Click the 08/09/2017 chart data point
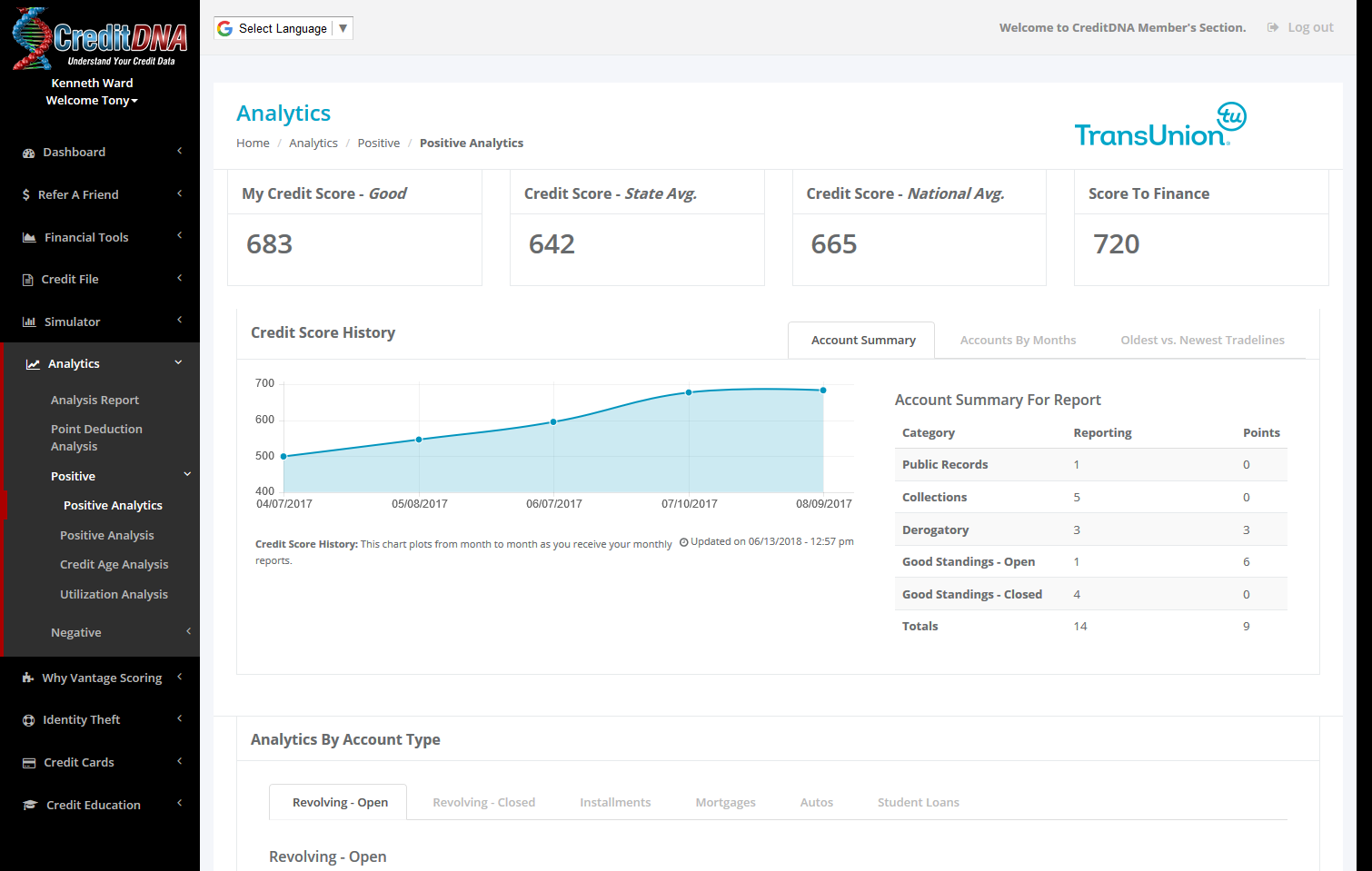 (x=823, y=391)
